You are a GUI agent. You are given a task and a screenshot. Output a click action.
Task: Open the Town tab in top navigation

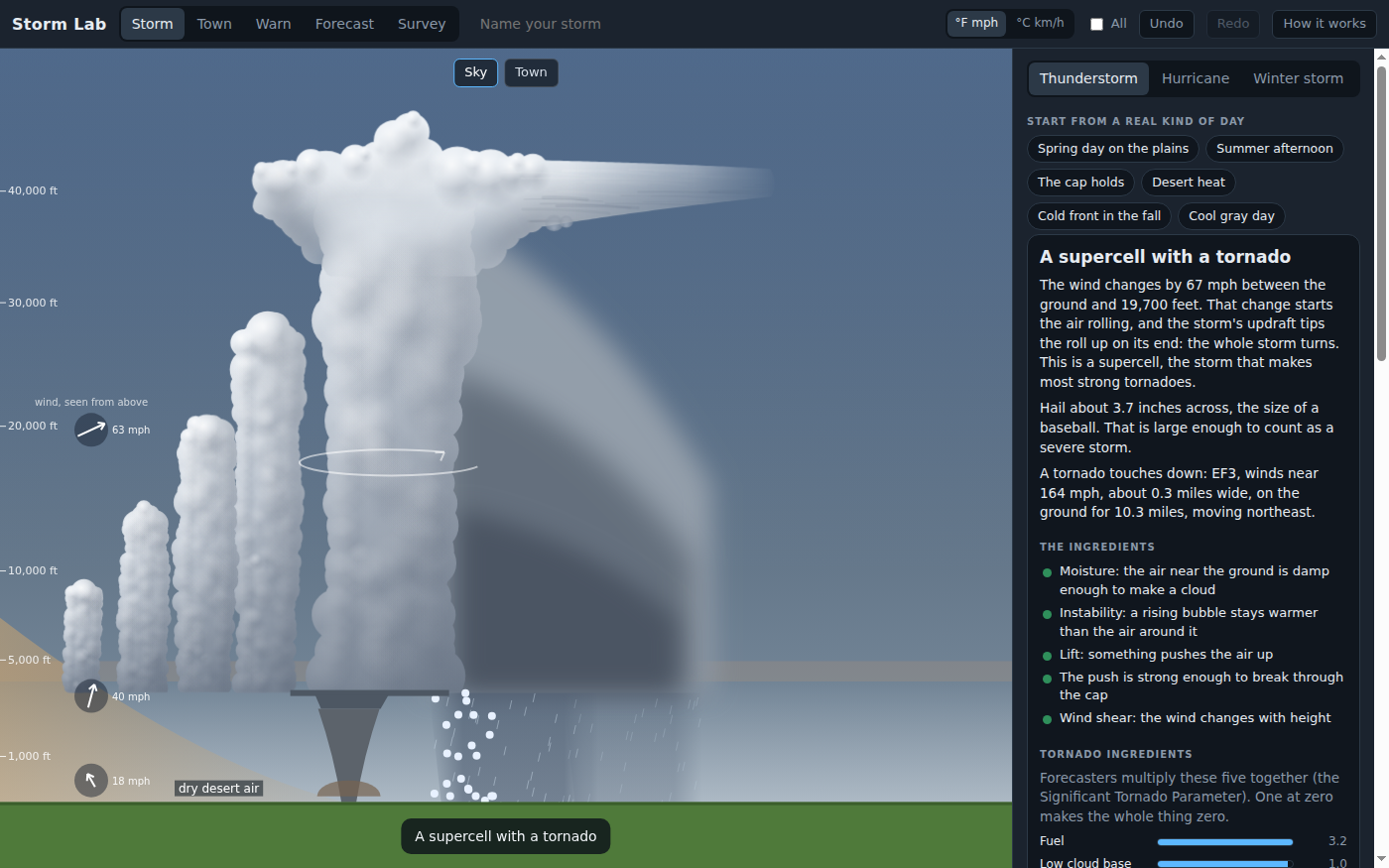[x=214, y=24]
